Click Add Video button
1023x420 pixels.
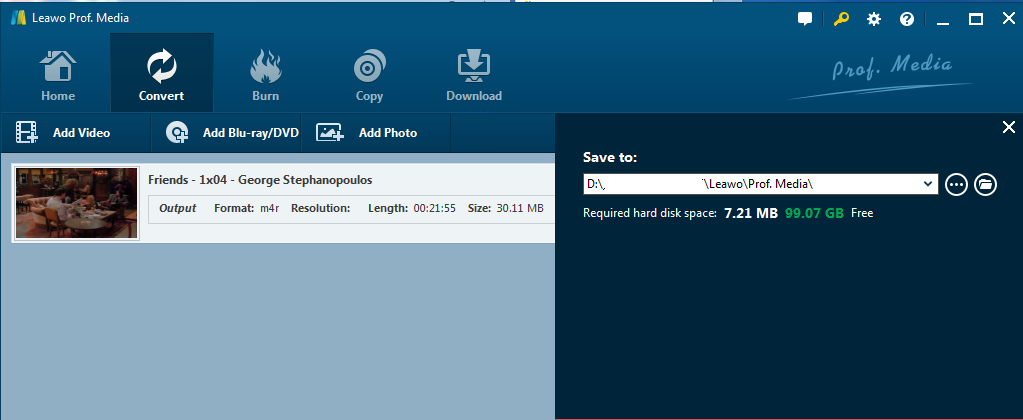point(75,133)
